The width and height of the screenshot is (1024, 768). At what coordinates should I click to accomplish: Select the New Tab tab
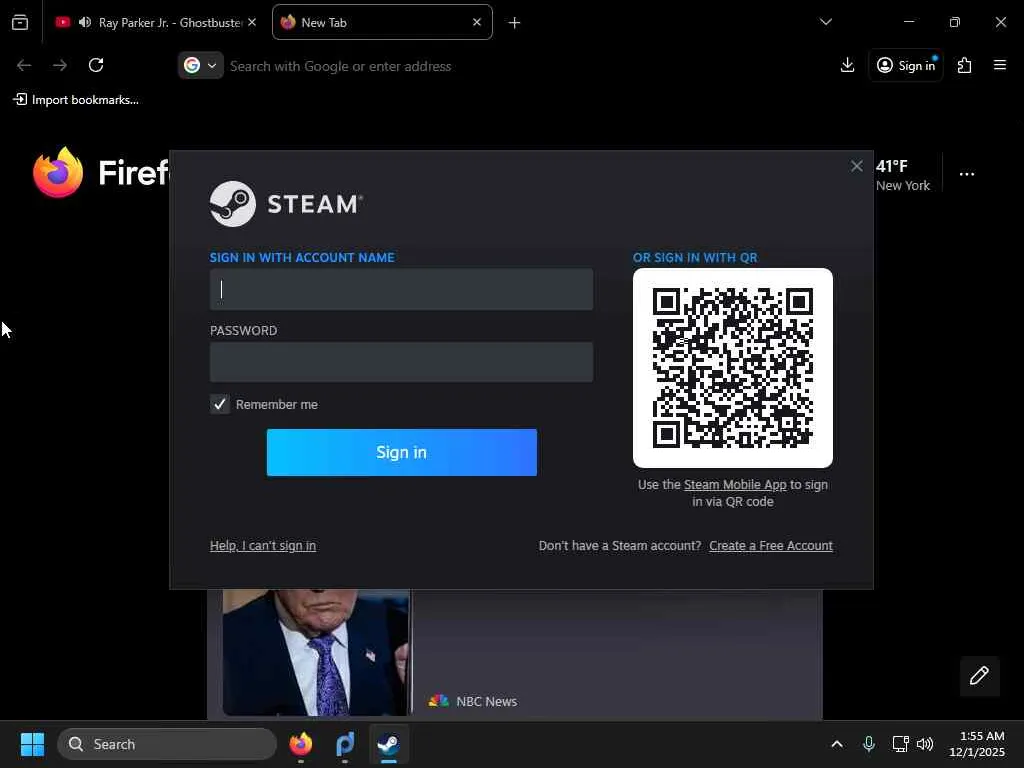pyautogui.click(x=382, y=22)
